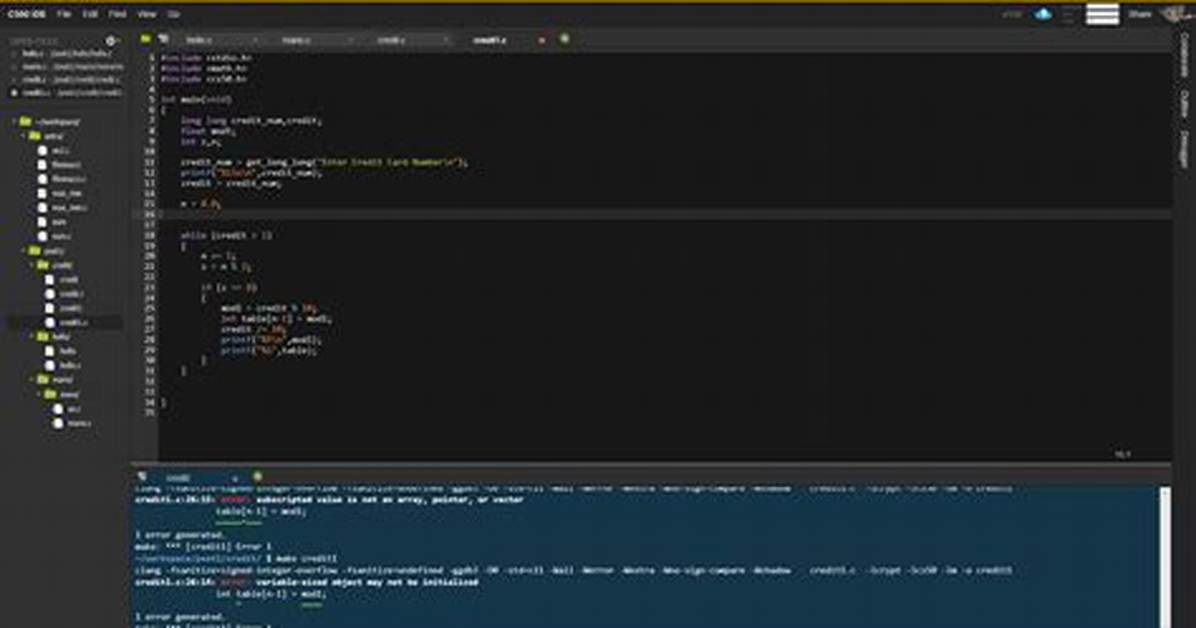Screen dimensions: 1196x628
Task: Add new terminal tab with green plus
Action: 257,477
